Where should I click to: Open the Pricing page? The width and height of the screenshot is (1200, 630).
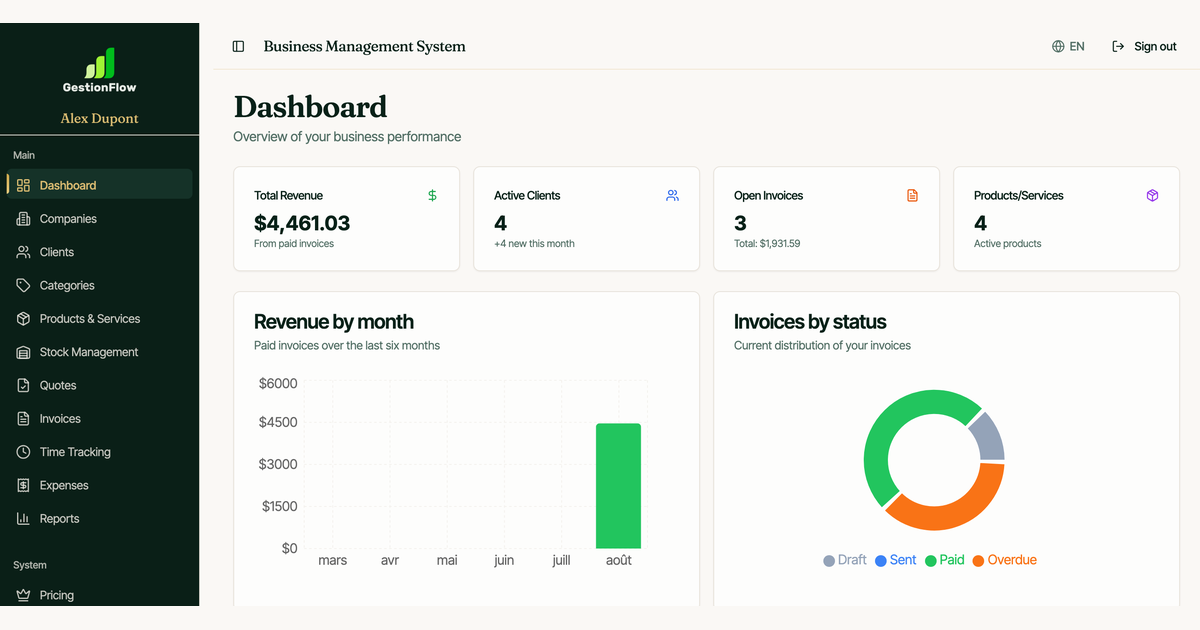click(x=99, y=595)
